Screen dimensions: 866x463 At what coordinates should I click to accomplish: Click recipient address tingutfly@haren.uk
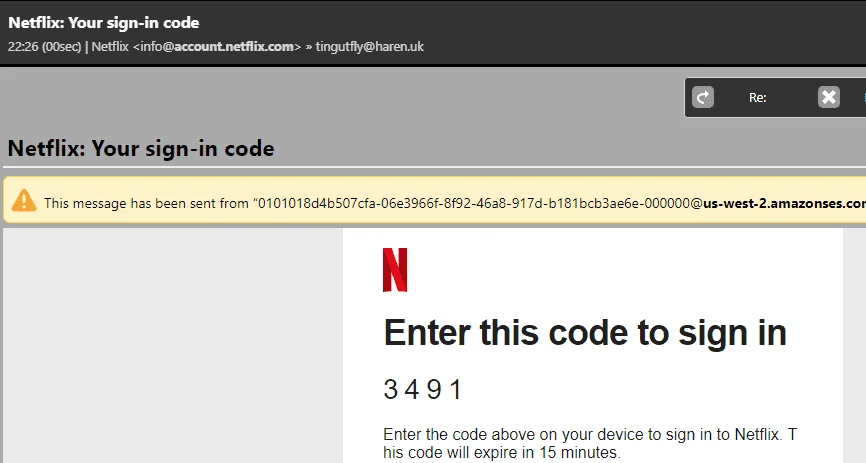pos(369,46)
